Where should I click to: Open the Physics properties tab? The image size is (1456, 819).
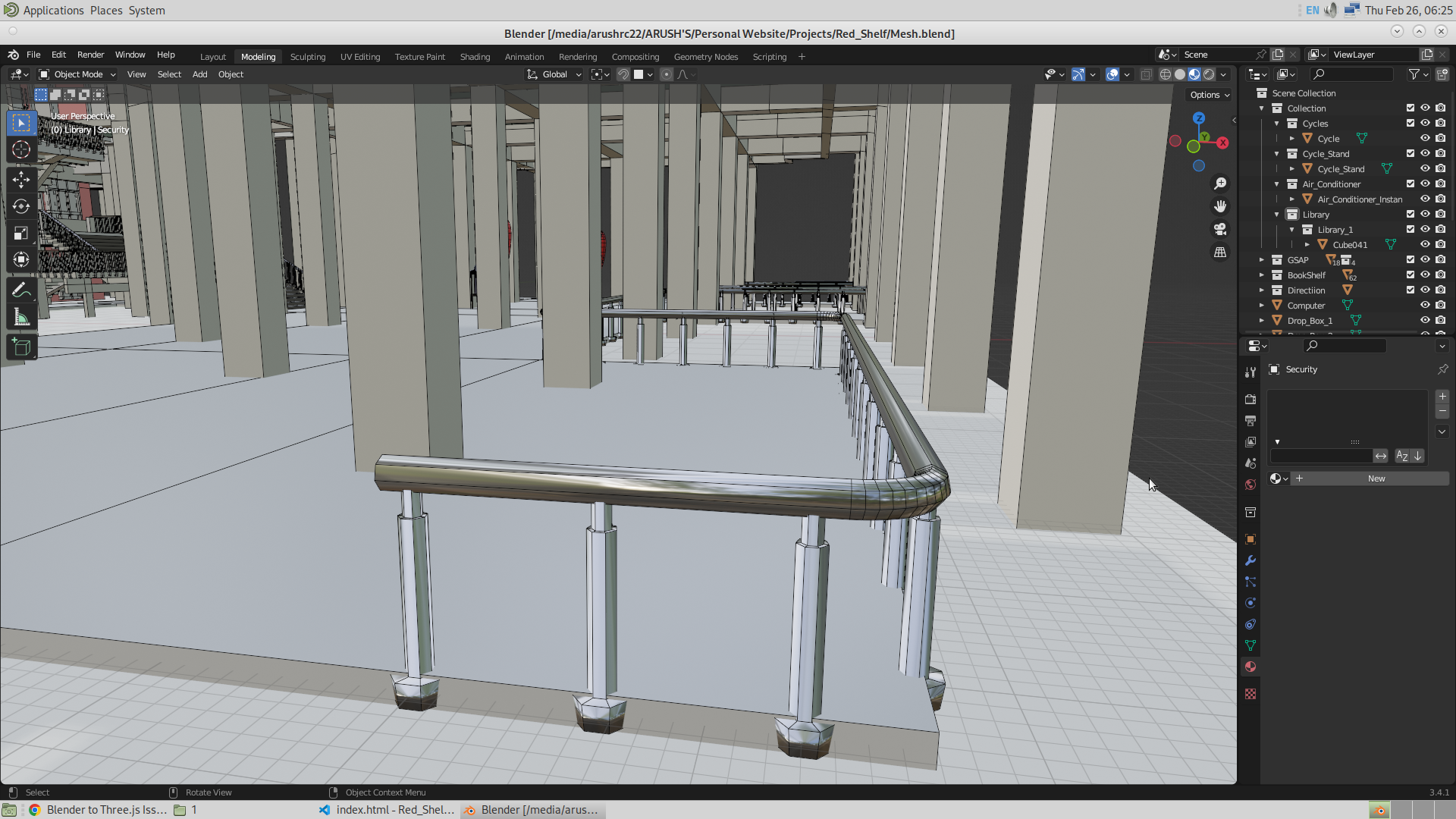click(x=1250, y=603)
